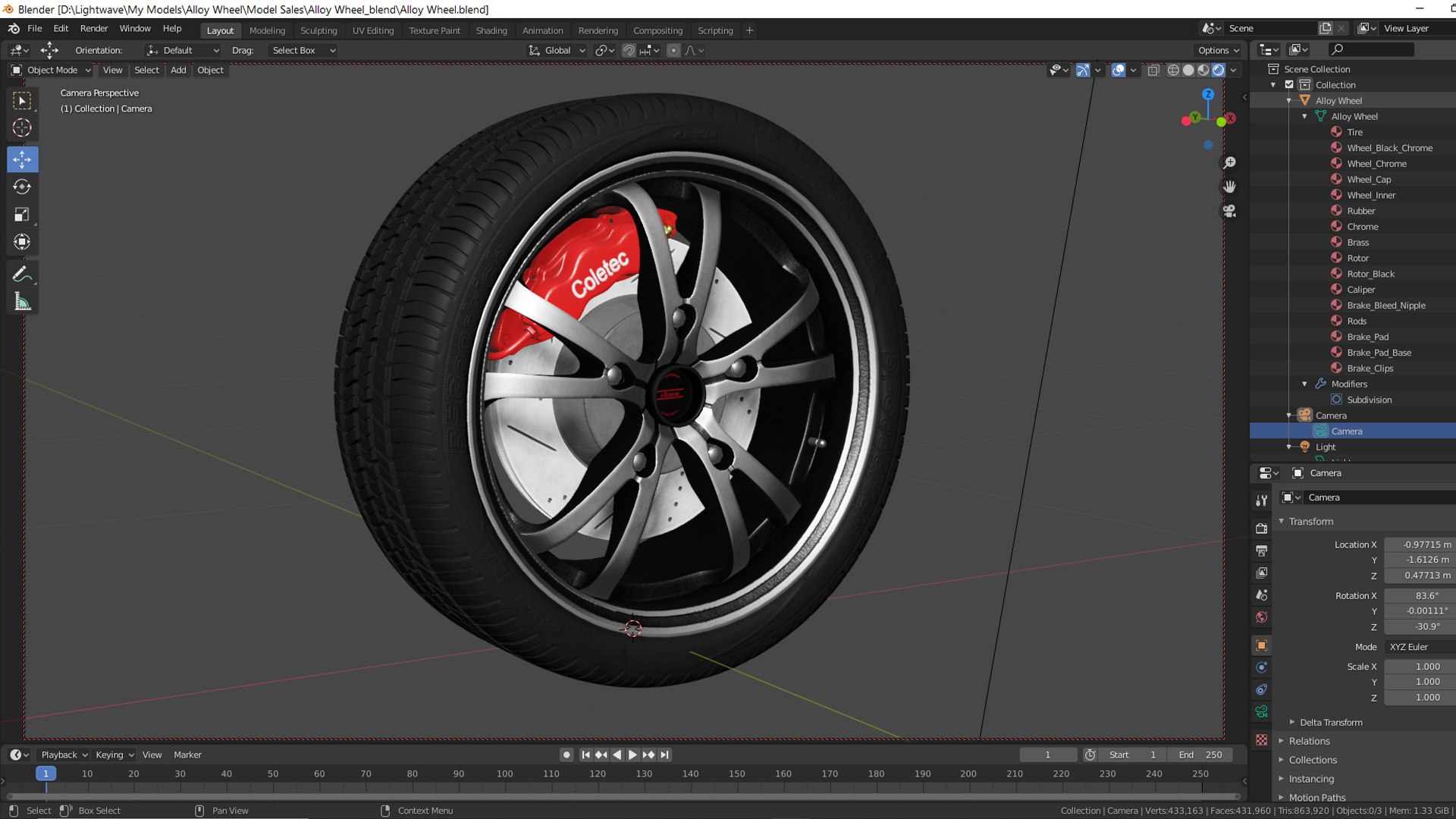Expand the Relations panel
The image size is (1456, 819).
point(1309,742)
